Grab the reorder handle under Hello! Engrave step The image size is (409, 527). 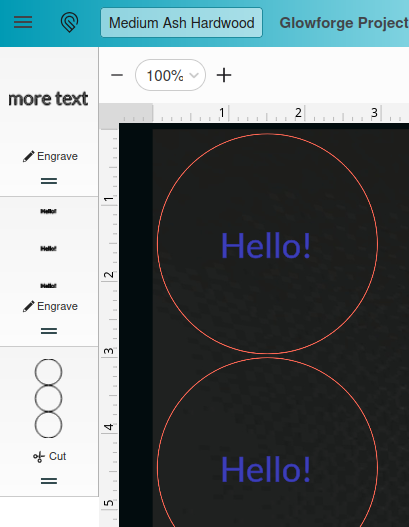[49, 331]
